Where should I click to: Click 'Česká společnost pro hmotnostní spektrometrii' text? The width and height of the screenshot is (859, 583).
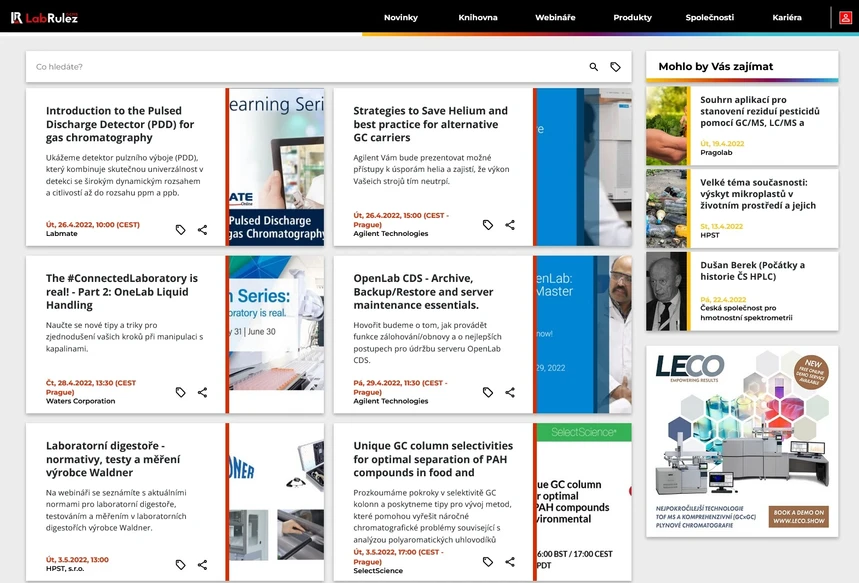click(746, 313)
